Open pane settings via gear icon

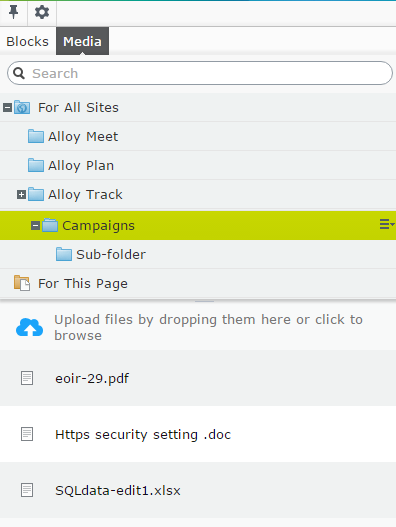pyautogui.click(x=42, y=12)
